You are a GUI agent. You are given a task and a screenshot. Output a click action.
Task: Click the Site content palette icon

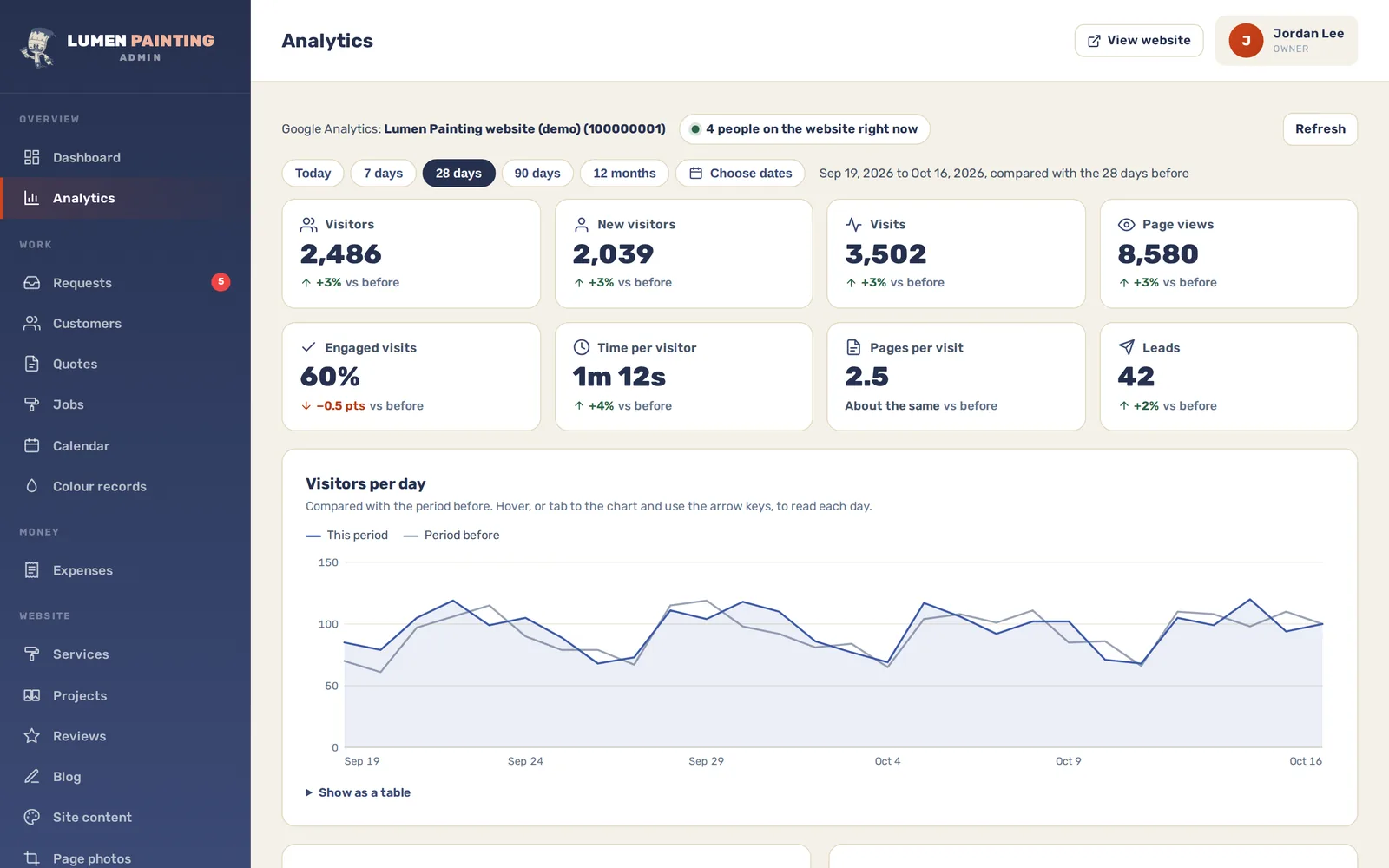pos(32,817)
